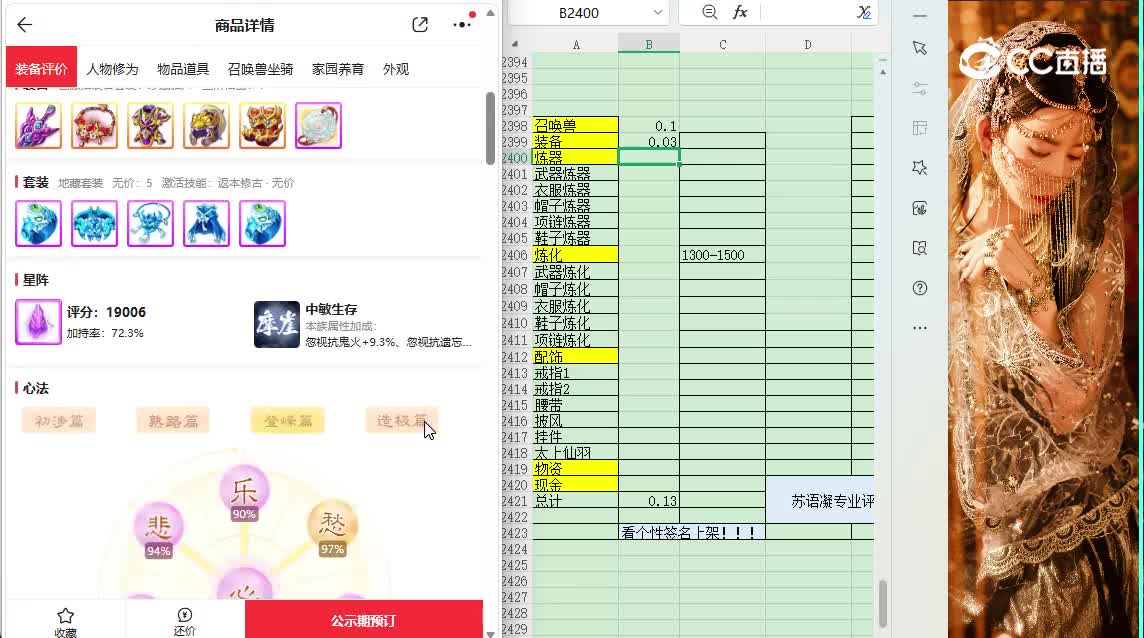Open the 召唤兽坐骑 tab

click(260, 69)
